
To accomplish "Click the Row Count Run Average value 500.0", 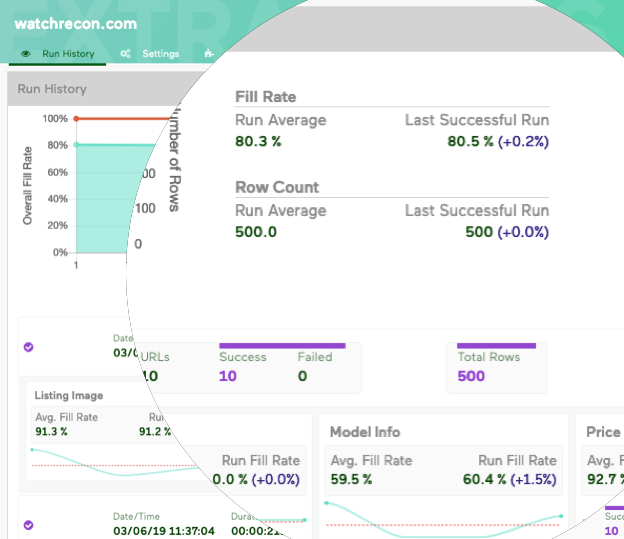I will [256, 232].
